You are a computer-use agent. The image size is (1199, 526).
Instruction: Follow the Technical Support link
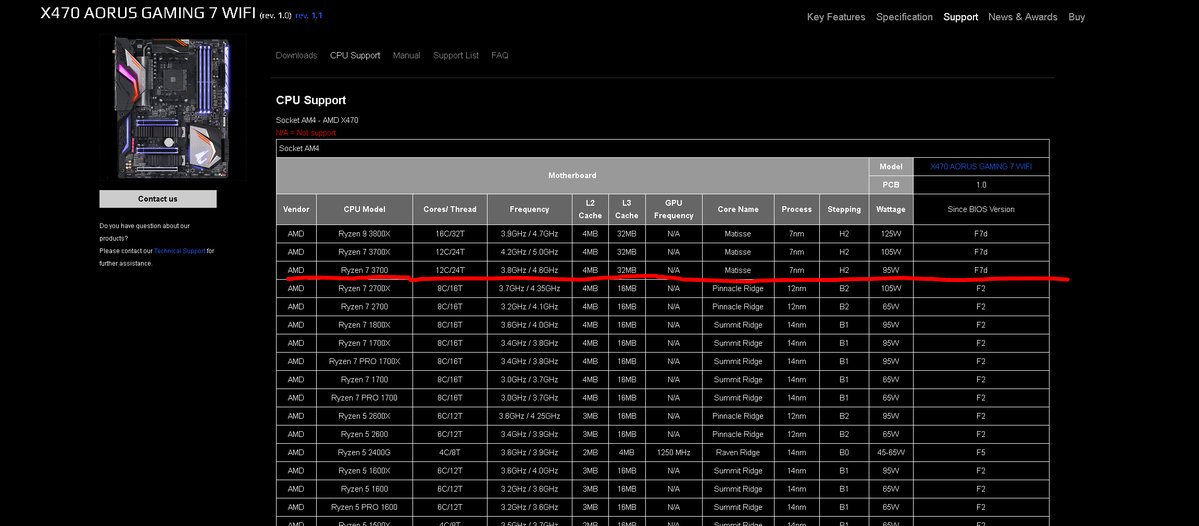tap(180, 251)
